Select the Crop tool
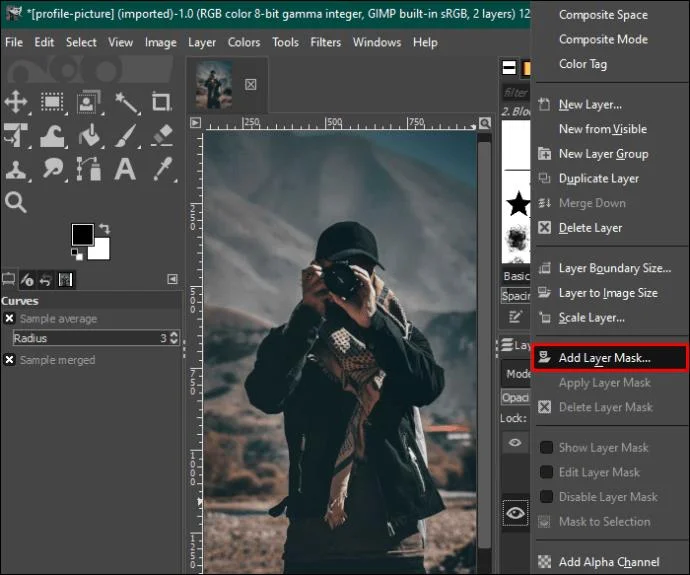 [x=161, y=102]
